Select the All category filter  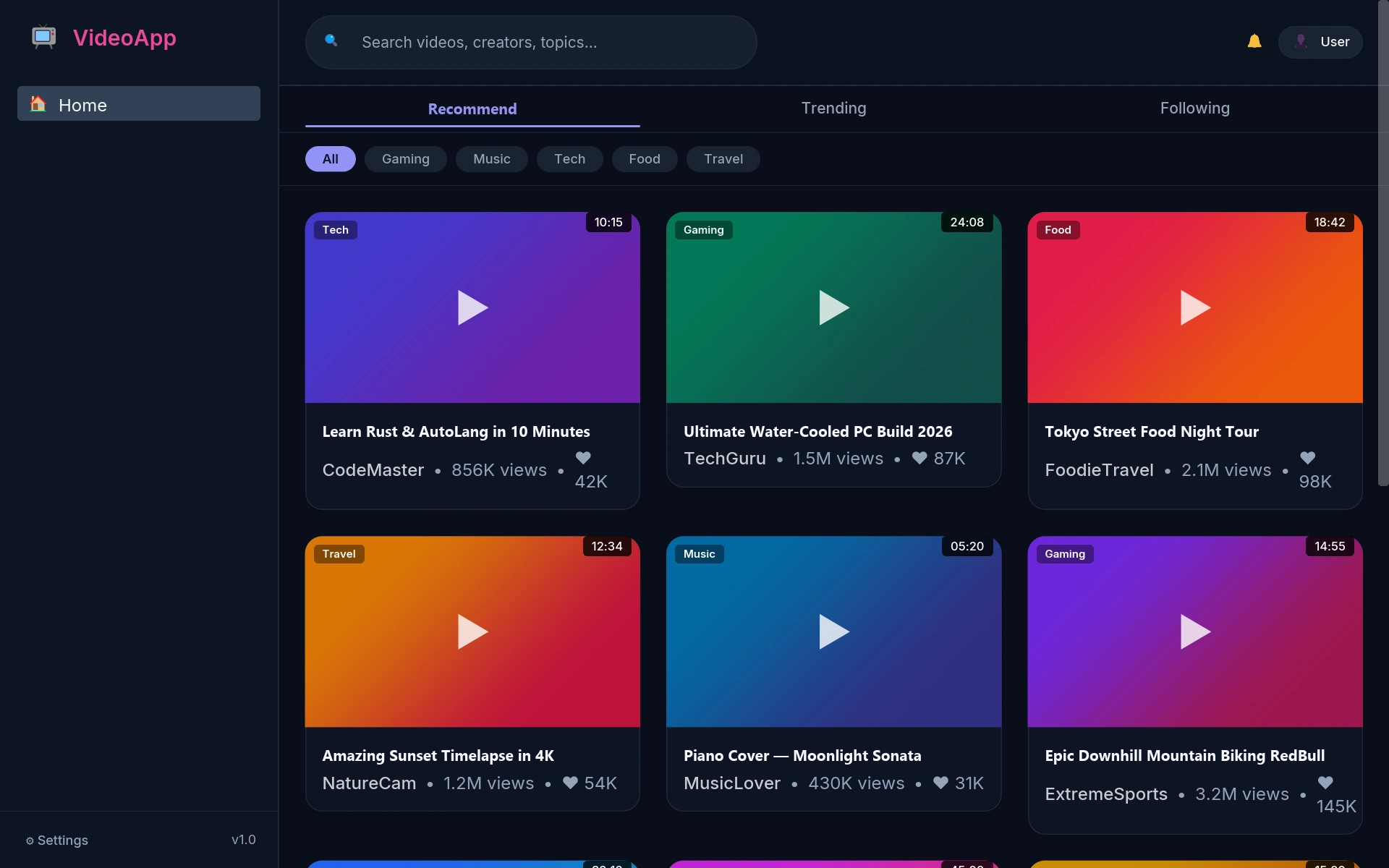point(331,159)
